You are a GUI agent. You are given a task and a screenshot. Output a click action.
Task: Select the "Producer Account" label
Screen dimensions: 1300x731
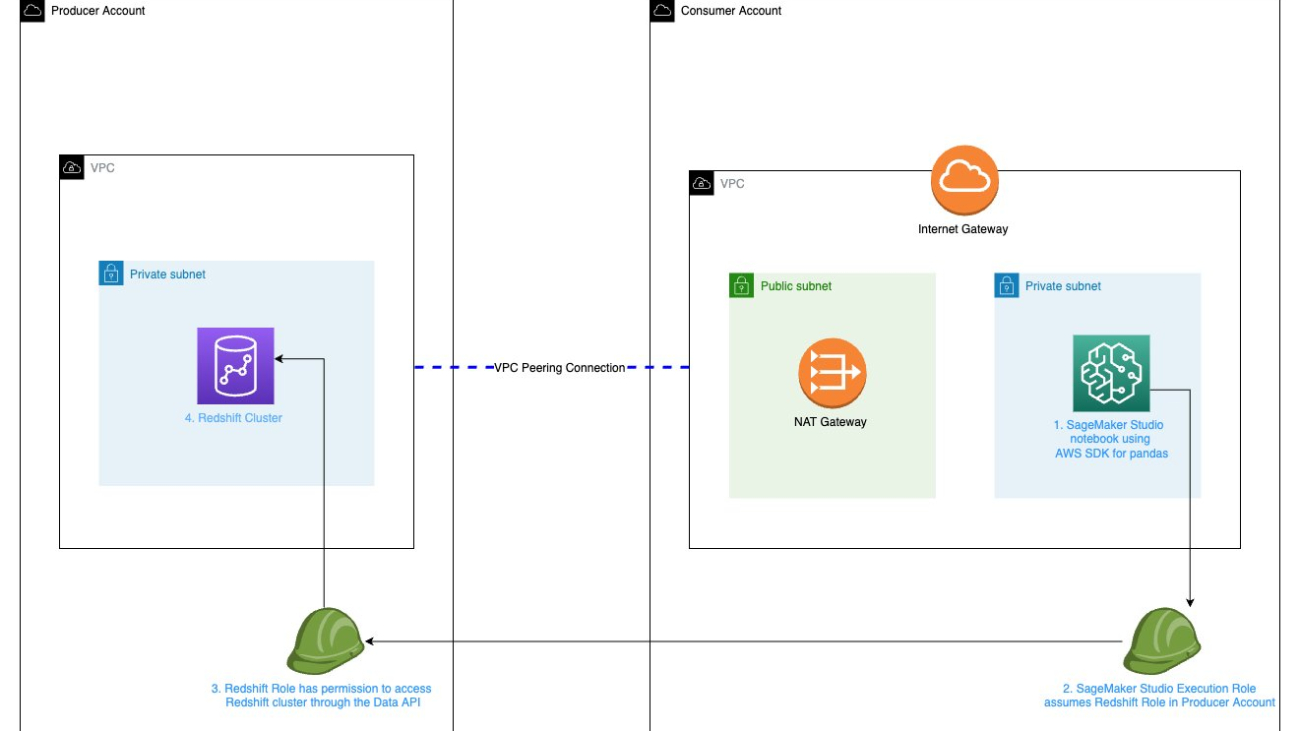(x=98, y=11)
